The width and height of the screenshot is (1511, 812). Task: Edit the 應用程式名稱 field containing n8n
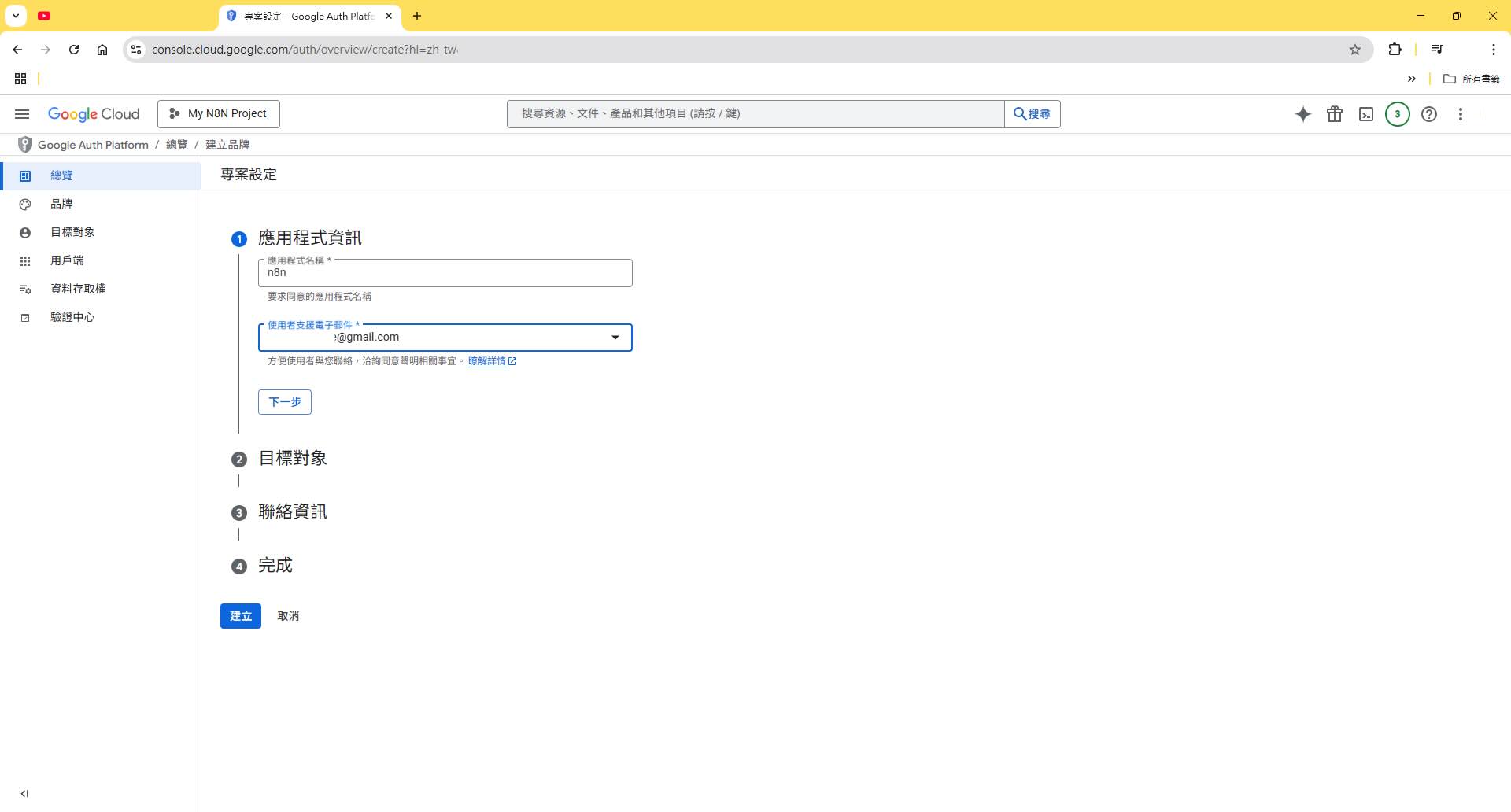click(x=445, y=273)
